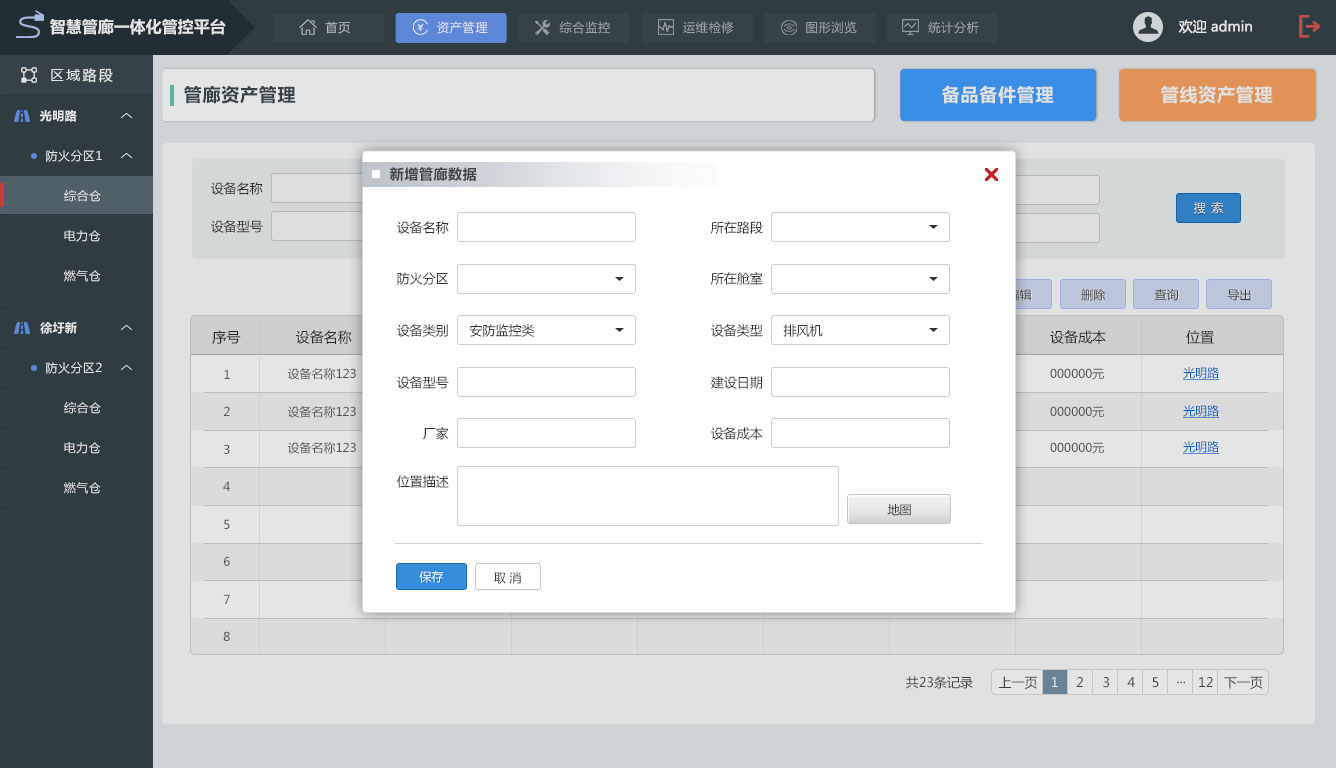Open the 首页 home tab
This screenshot has height=768, width=1336.
tap(327, 28)
